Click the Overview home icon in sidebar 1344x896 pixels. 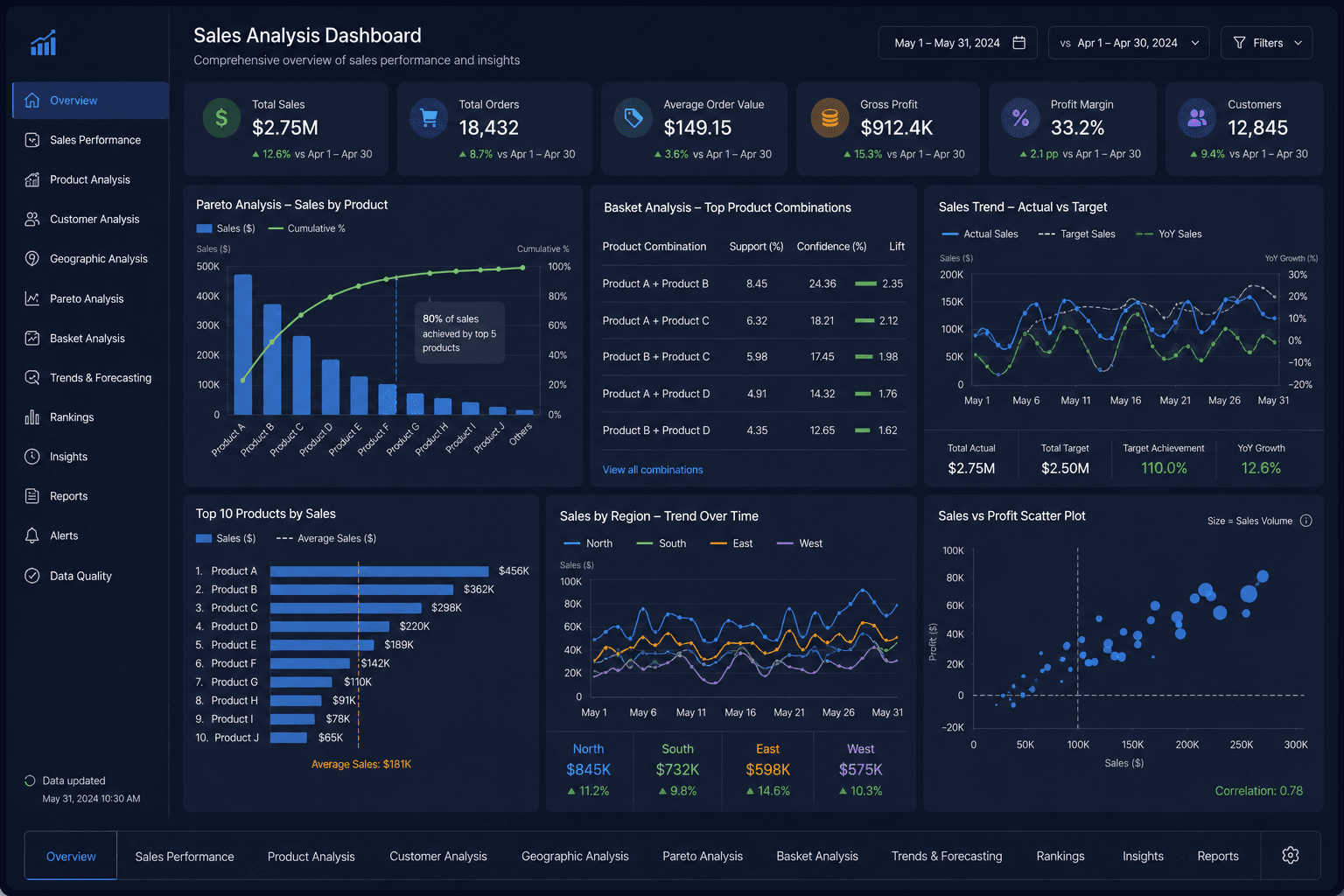click(32, 101)
